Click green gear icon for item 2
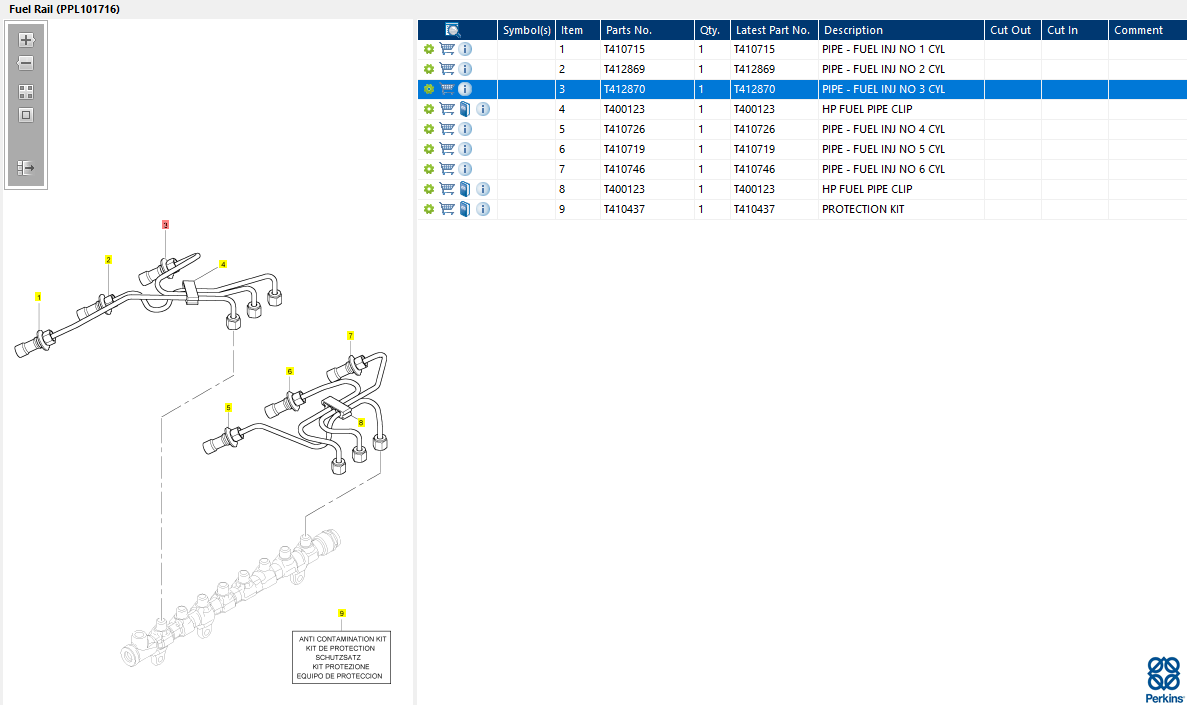Viewport: 1187px width, 705px height. coord(429,69)
